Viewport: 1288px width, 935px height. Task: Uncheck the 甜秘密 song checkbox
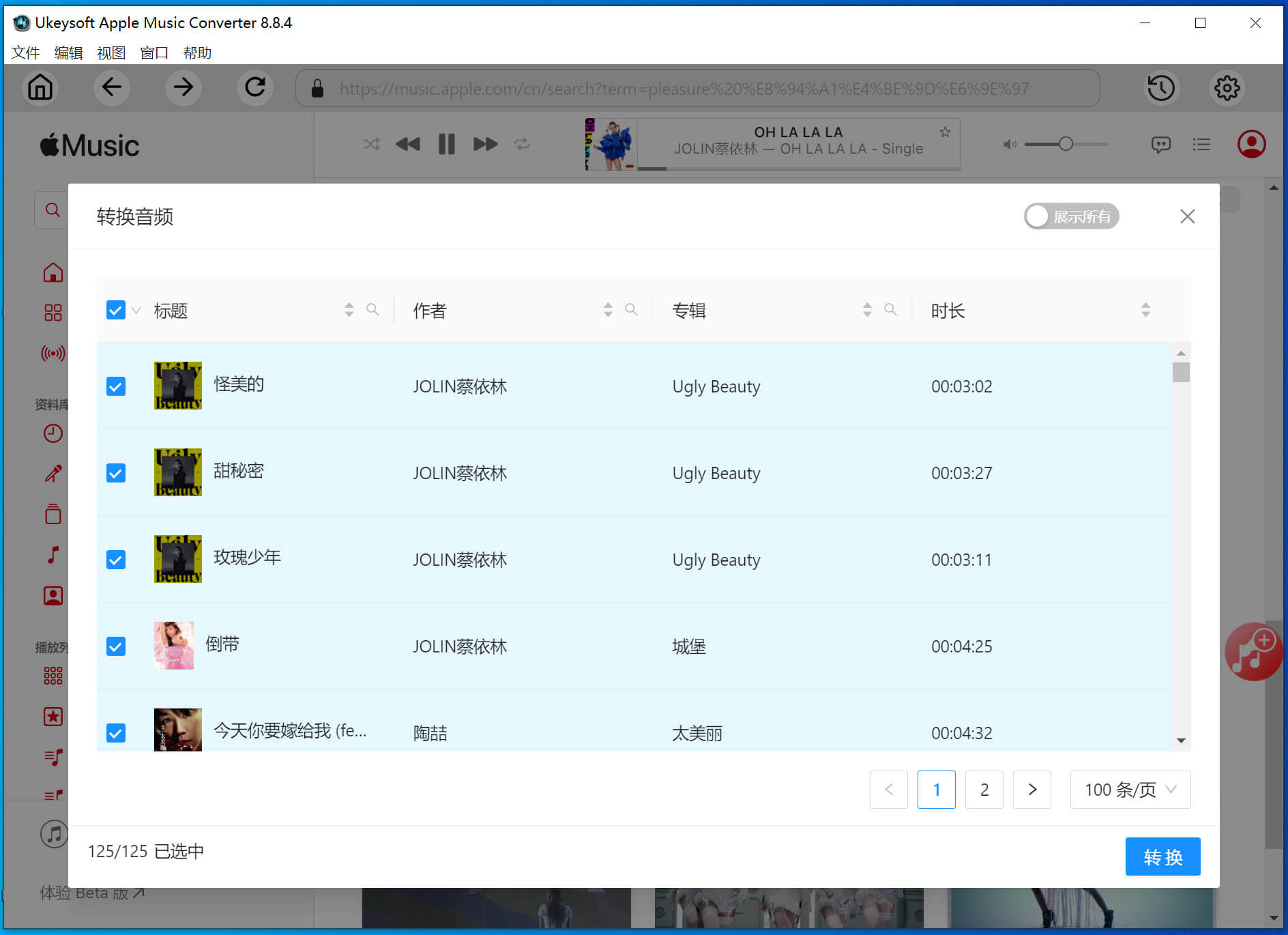click(x=116, y=473)
